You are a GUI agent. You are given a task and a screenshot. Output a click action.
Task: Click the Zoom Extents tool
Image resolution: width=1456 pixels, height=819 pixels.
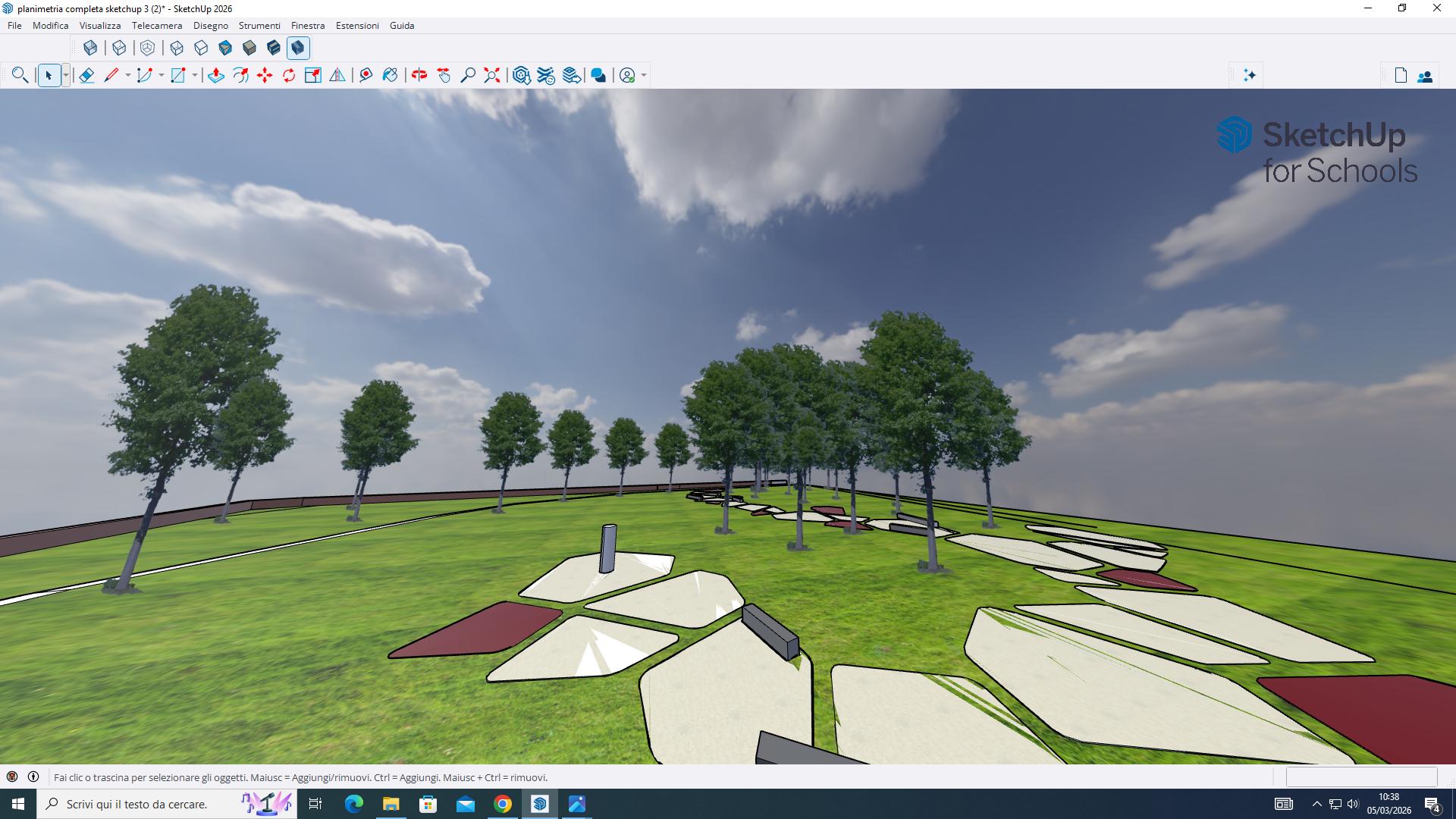(492, 75)
